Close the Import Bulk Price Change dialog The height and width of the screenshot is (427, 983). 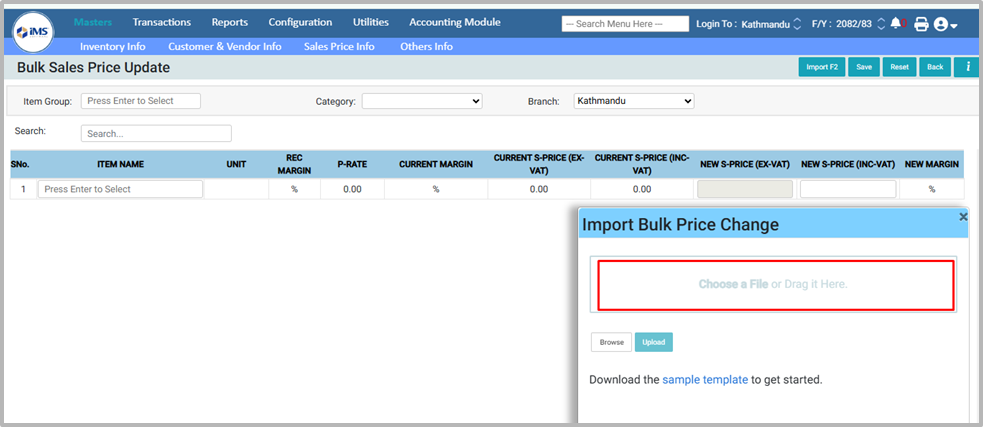pos(963,217)
